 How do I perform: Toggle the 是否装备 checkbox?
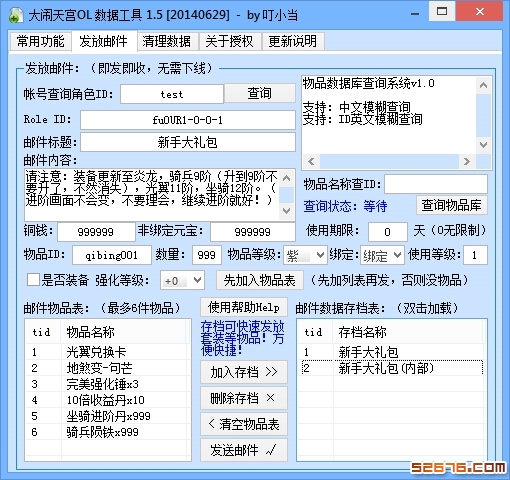pyautogui.click(x=33, y=279)
